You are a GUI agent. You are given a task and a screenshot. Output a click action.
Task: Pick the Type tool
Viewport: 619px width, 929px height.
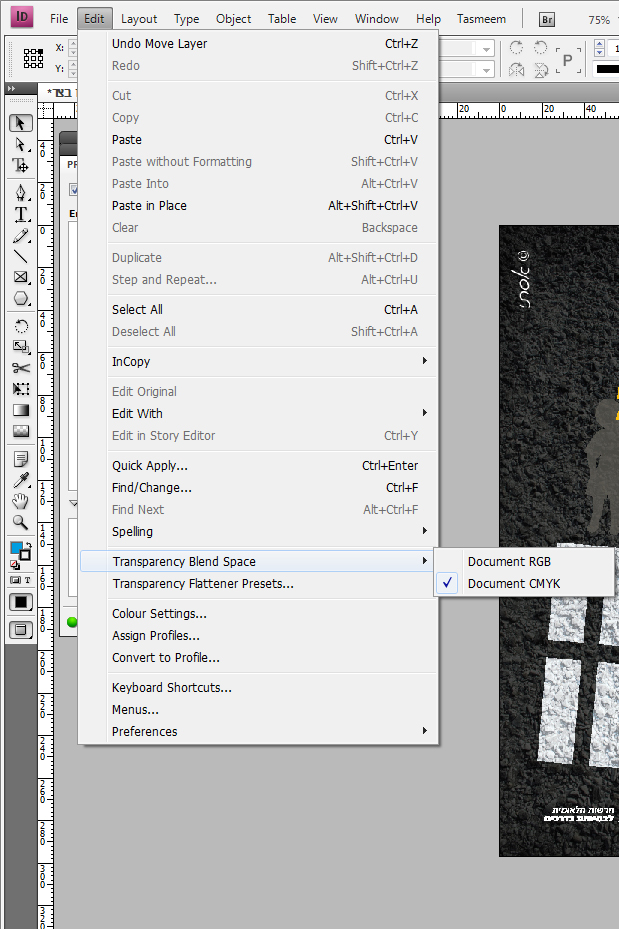click(x=20, y=214)
